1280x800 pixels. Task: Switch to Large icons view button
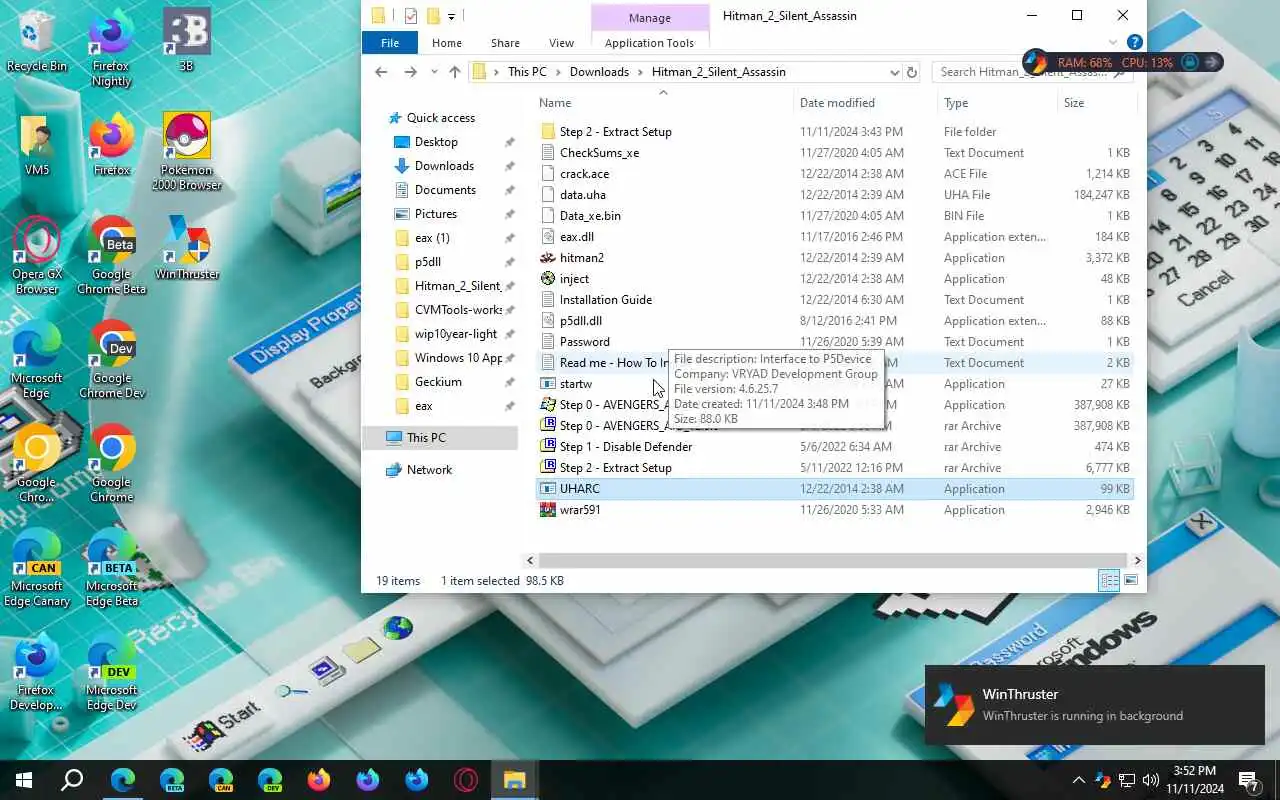(1131, 581)
